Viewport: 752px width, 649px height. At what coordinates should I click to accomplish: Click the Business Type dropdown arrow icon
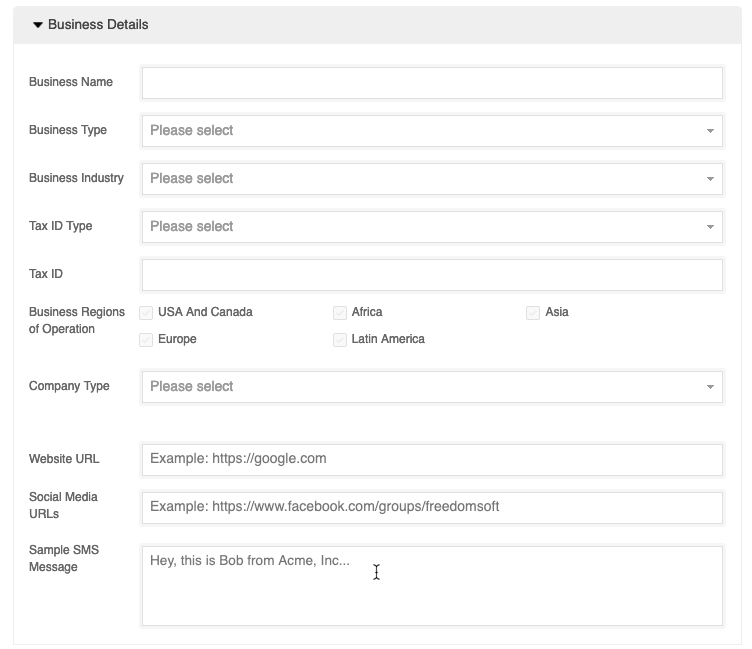pos(710,131)
